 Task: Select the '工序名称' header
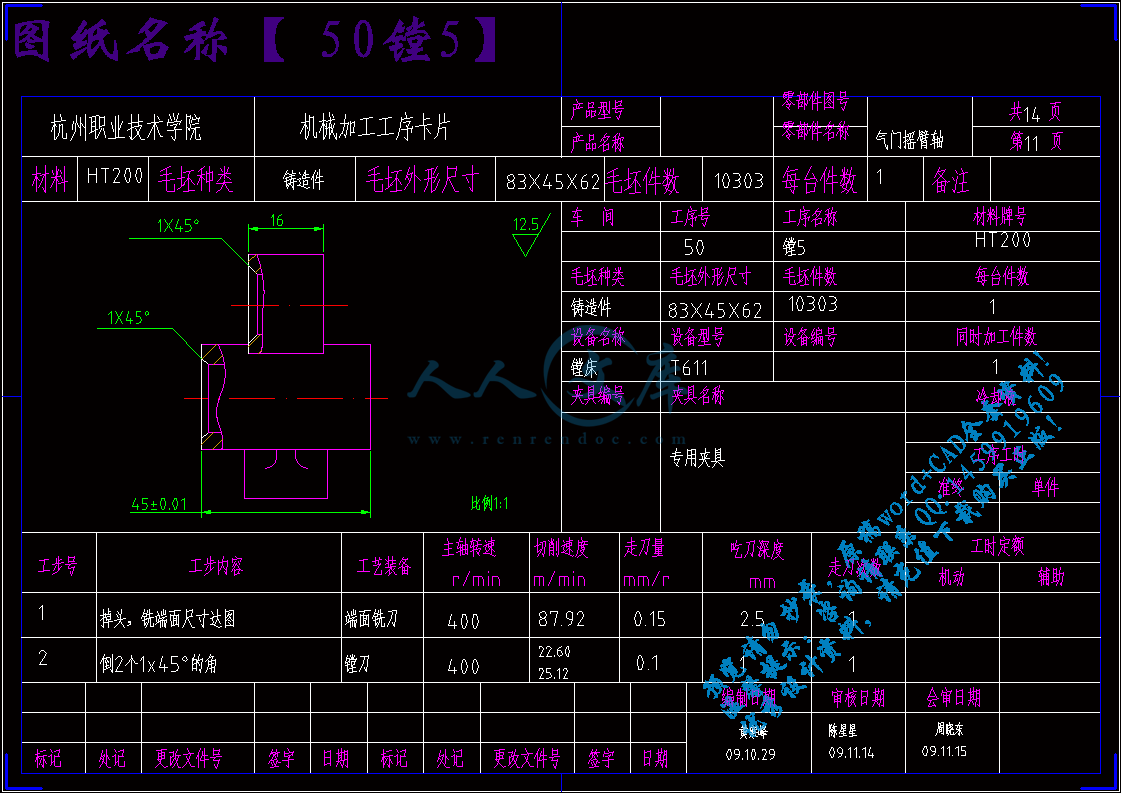pos(809,217)
